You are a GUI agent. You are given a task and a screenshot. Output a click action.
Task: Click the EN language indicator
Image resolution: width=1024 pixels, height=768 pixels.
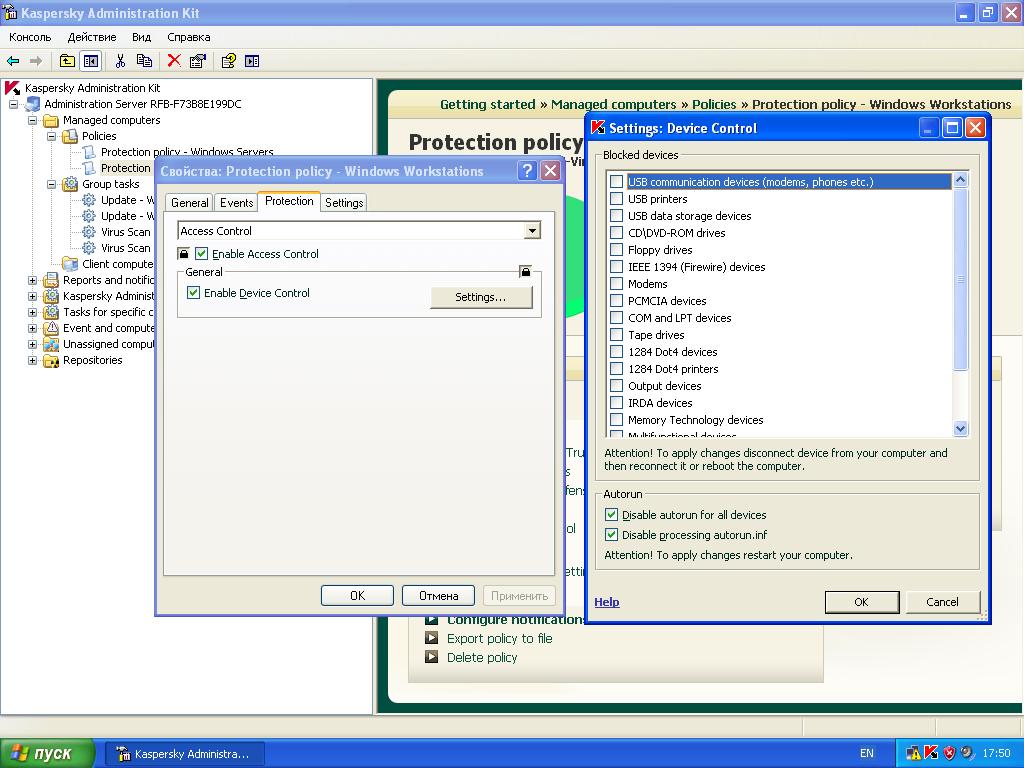click(x=867, y=753)
